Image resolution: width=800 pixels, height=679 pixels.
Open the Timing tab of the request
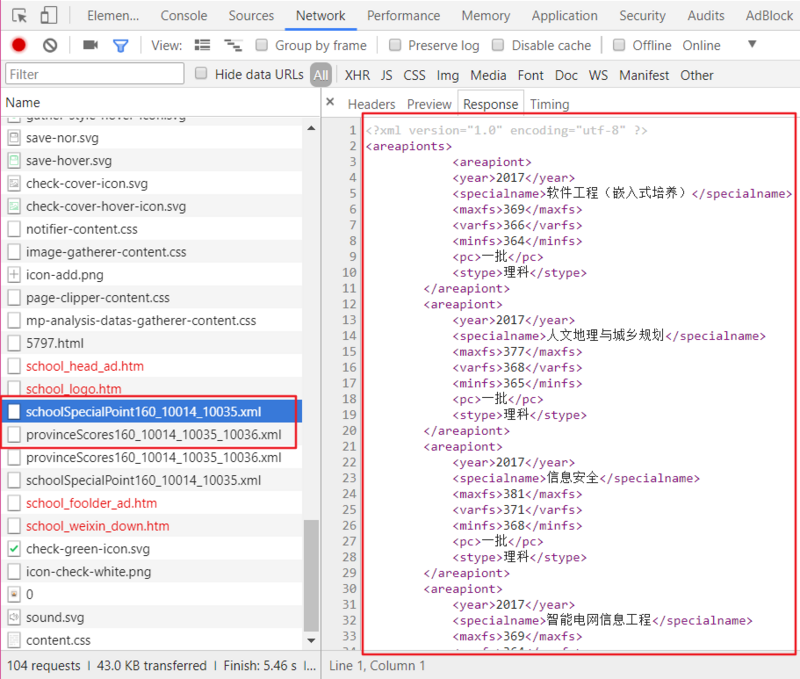(x=549, y=104)
